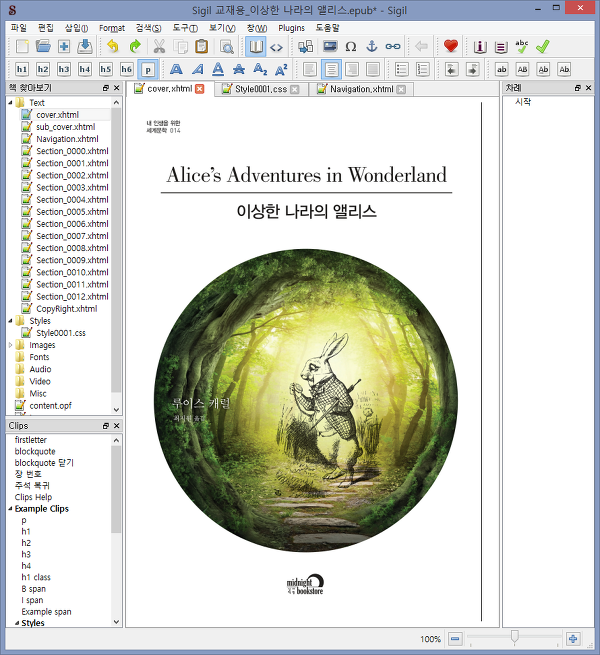Screen dimensions: 600x655
Task: Collapse the Text folder in book browser
Action: 10,102
